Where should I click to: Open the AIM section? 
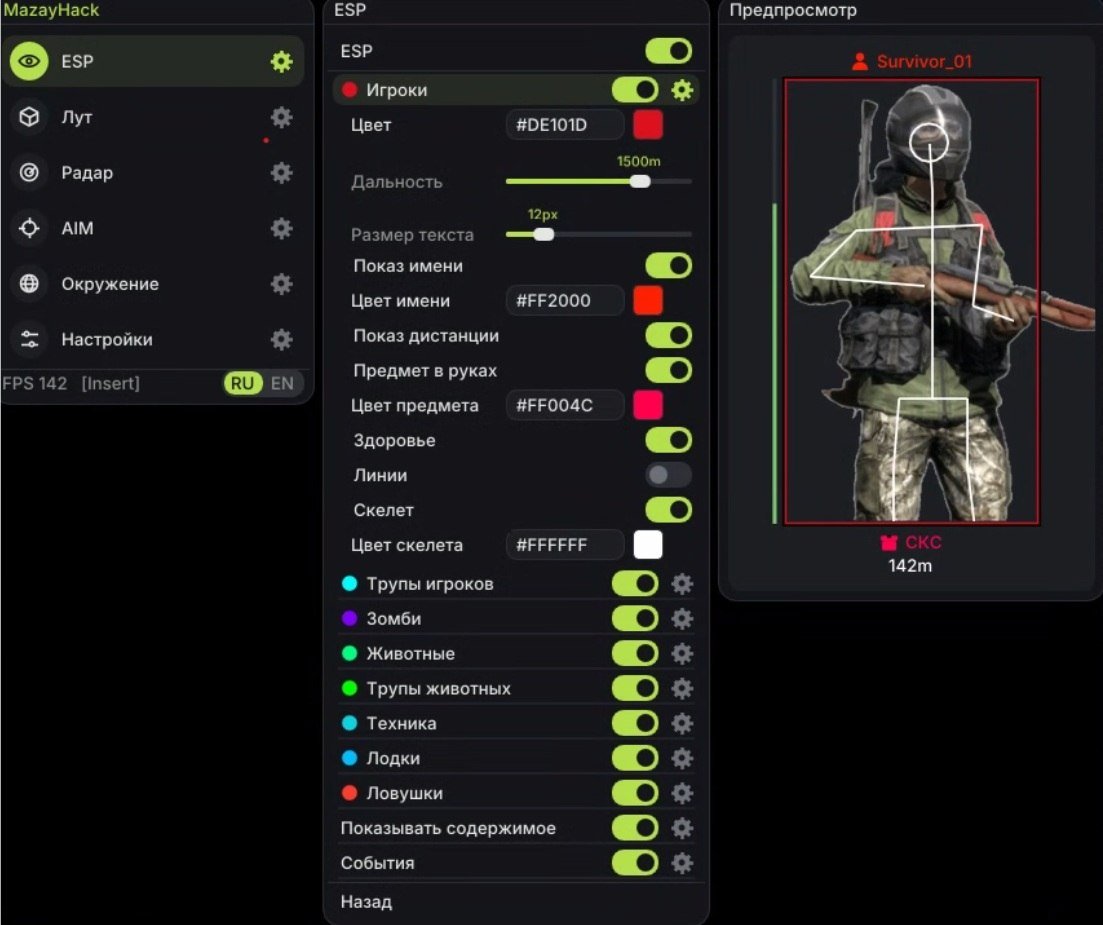point(153,228)
